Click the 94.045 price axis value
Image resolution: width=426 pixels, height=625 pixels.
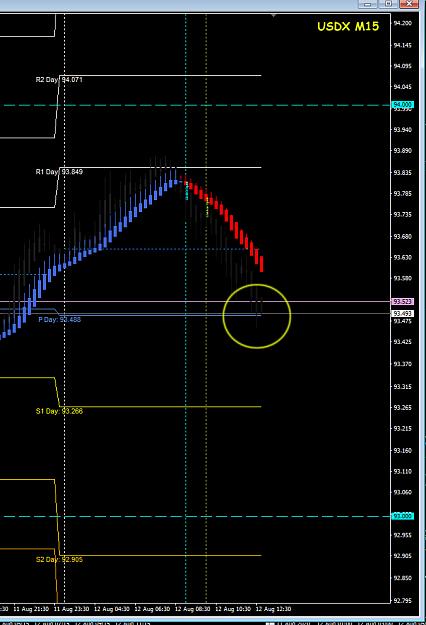(x=402, y=87)
